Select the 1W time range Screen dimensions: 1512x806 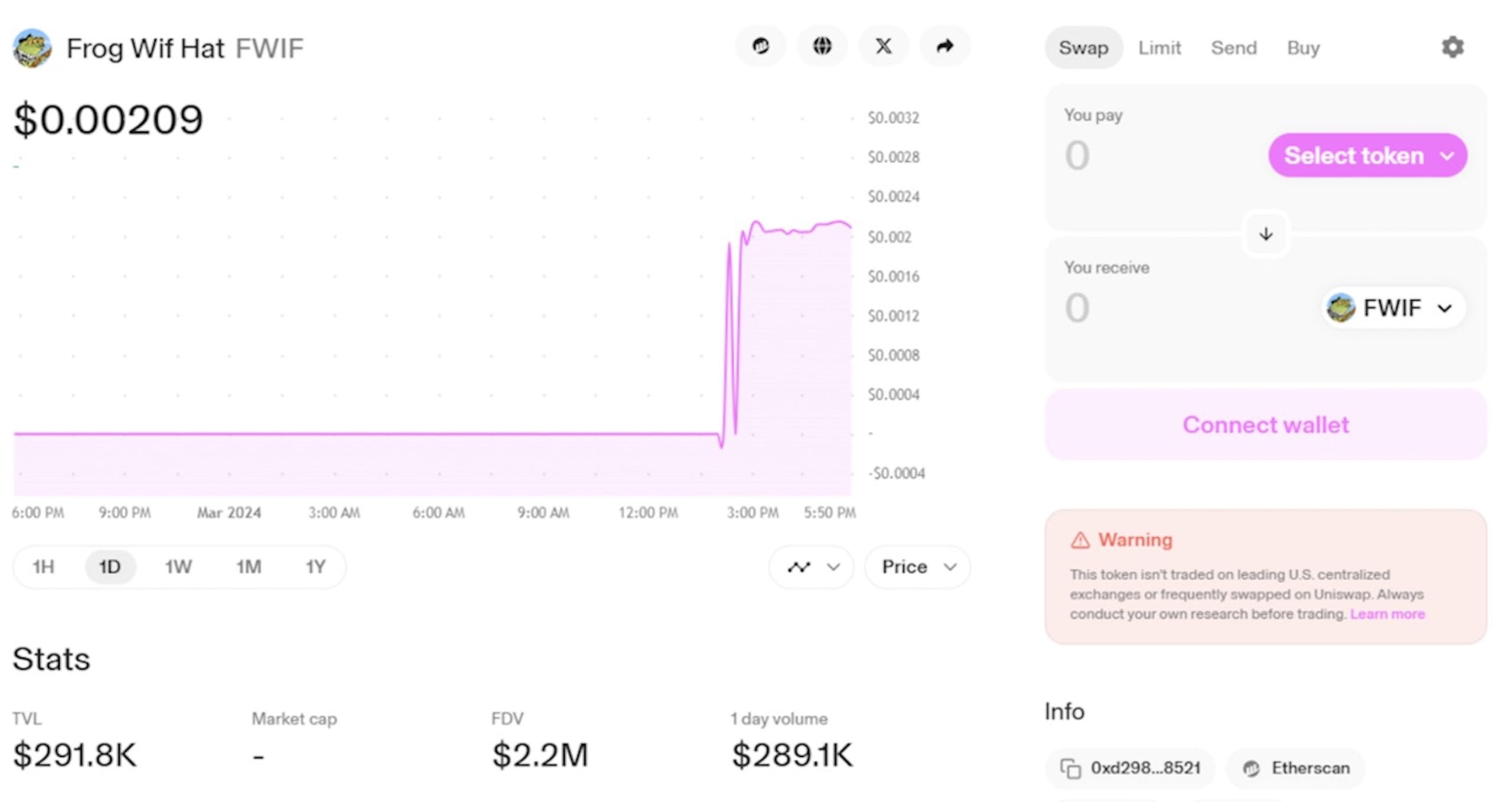(178, 567)
